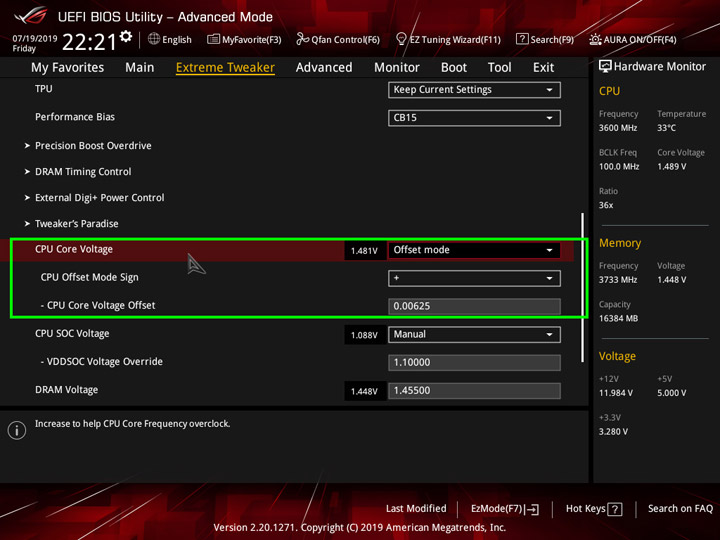Click the EZ Tuning Wizard bulb icon

[401, 39]
